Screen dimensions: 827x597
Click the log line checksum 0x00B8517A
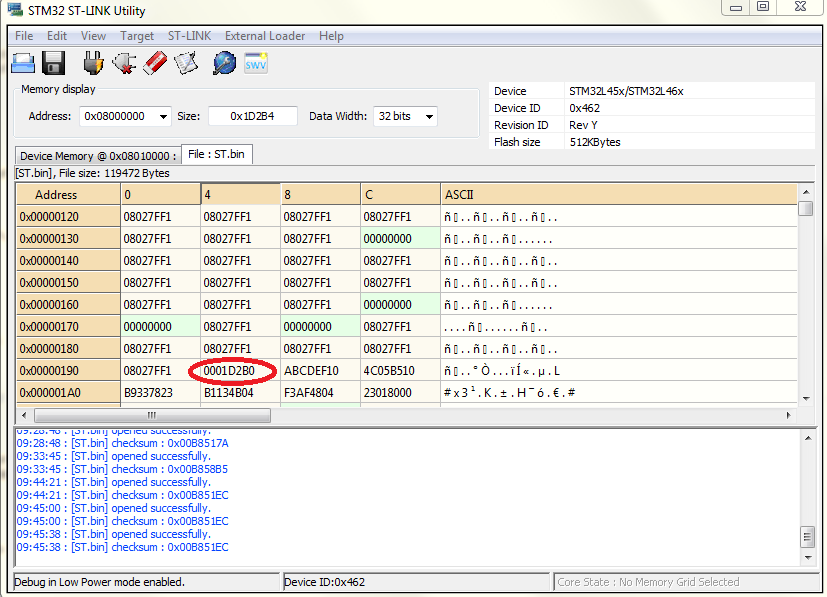(x=122, y=443)
